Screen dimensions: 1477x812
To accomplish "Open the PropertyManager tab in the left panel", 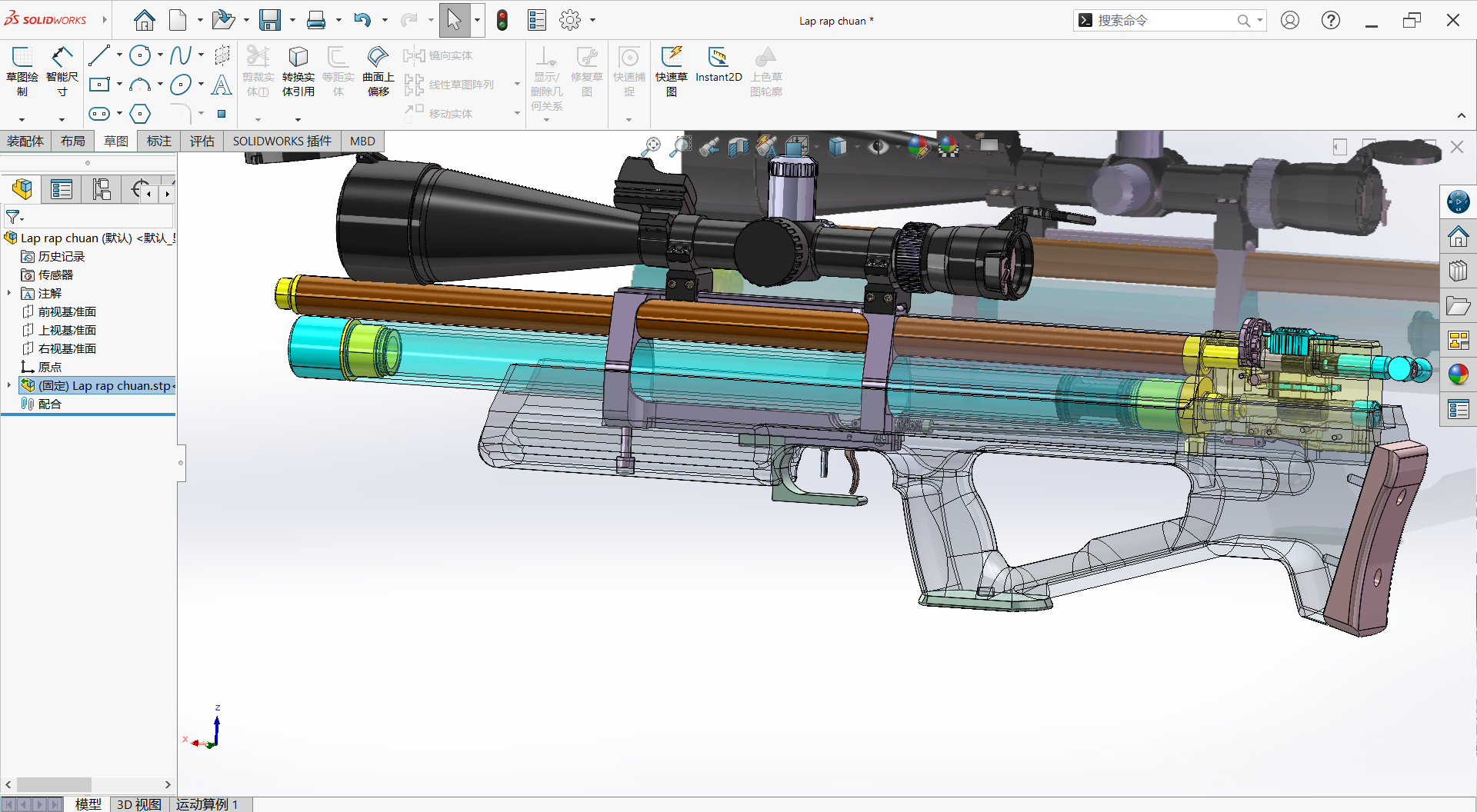I will (62, 189).
